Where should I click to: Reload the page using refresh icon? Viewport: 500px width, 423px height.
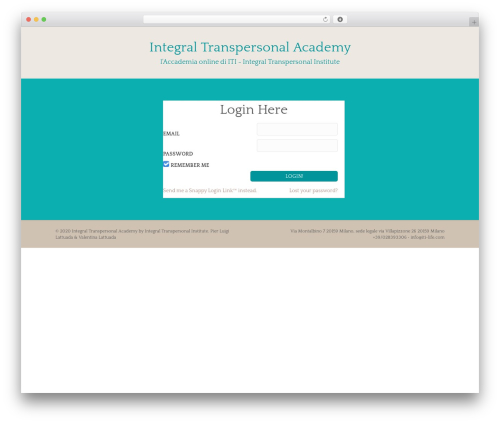coord(325,19)
